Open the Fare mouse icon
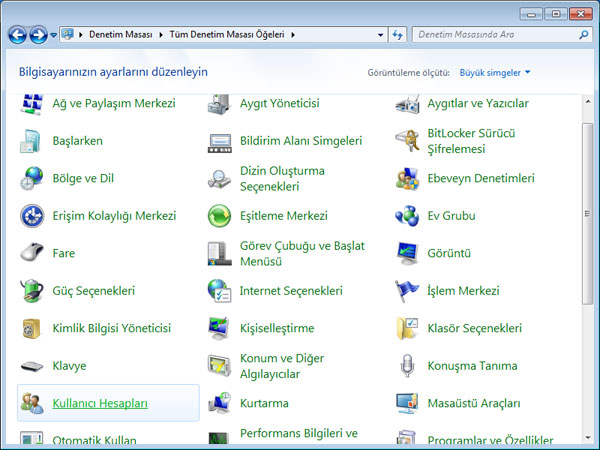 pyautogui.click(x=32, y=252)
